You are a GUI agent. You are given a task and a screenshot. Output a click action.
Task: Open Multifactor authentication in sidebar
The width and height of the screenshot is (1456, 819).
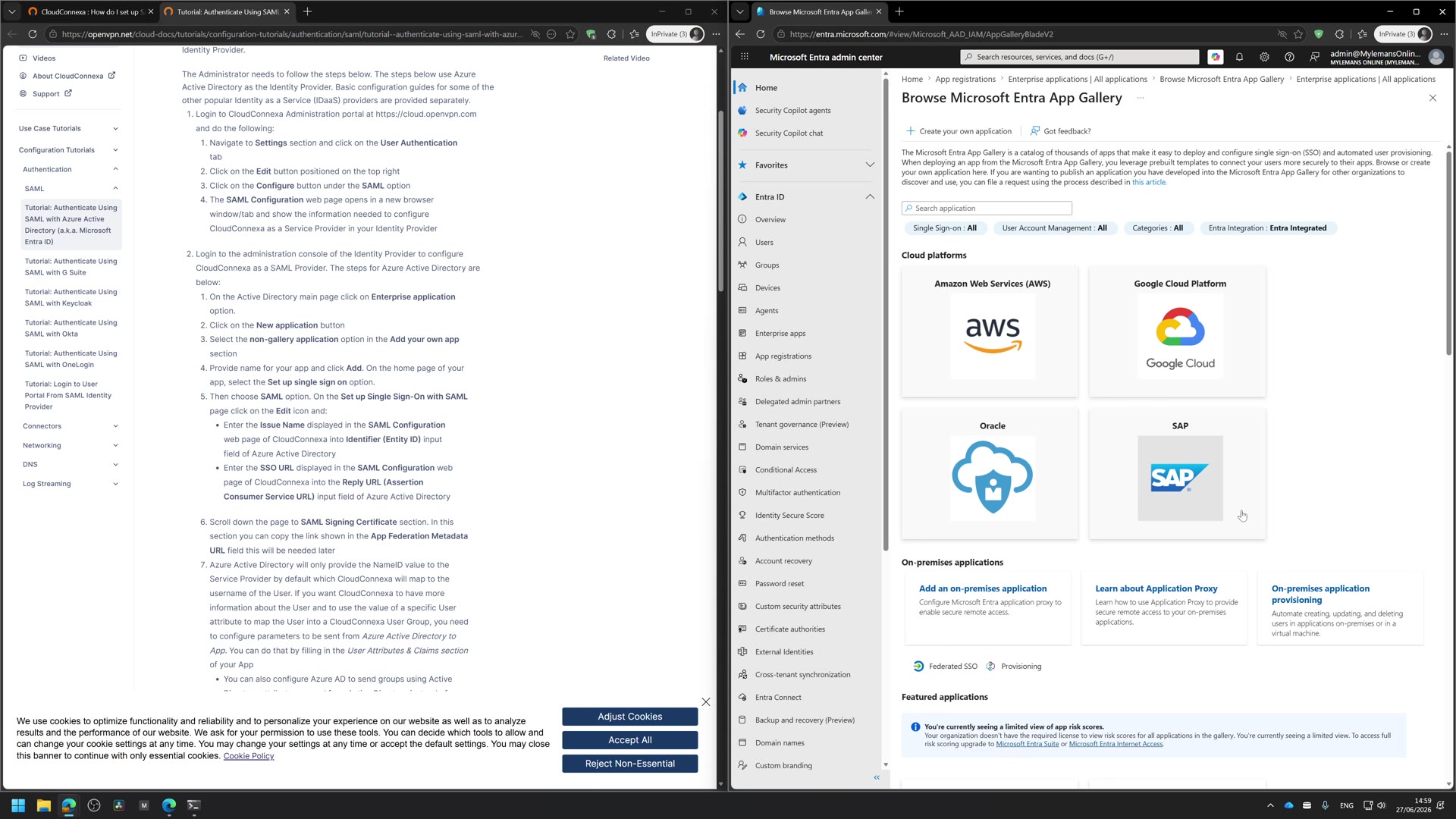pyautogui.click(x=798, y=493)
